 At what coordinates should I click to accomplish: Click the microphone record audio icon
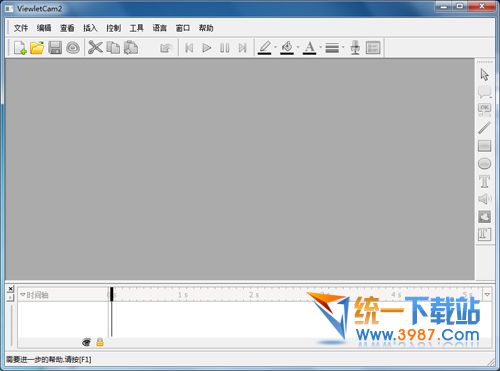(x=355, y=48)
